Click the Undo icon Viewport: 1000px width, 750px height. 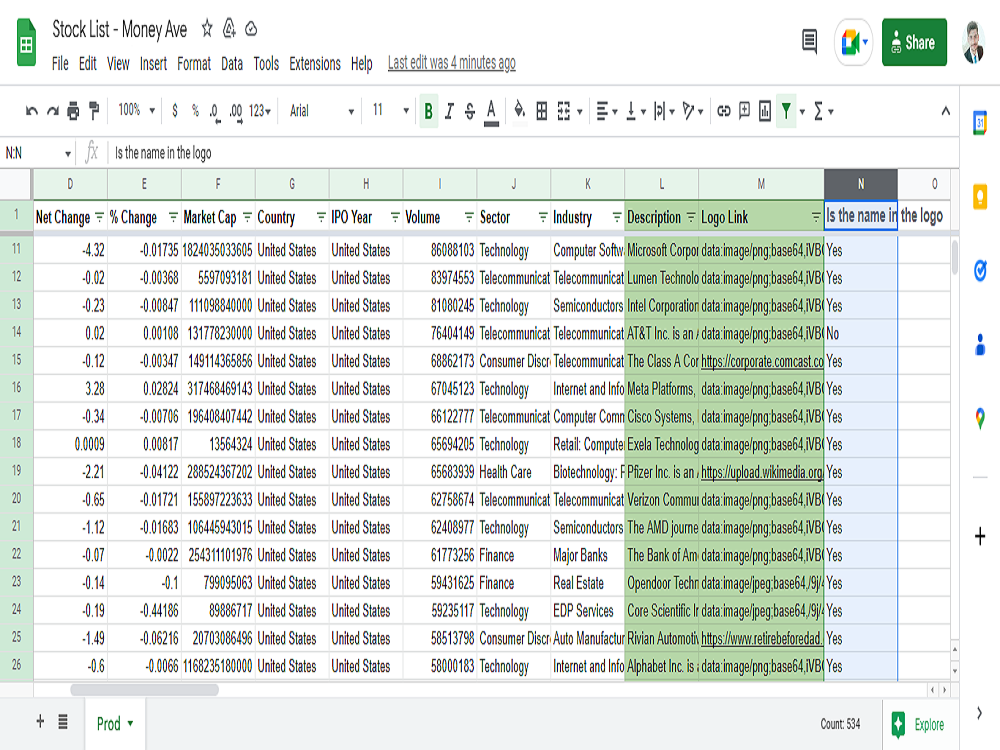[x=31, y=112]
